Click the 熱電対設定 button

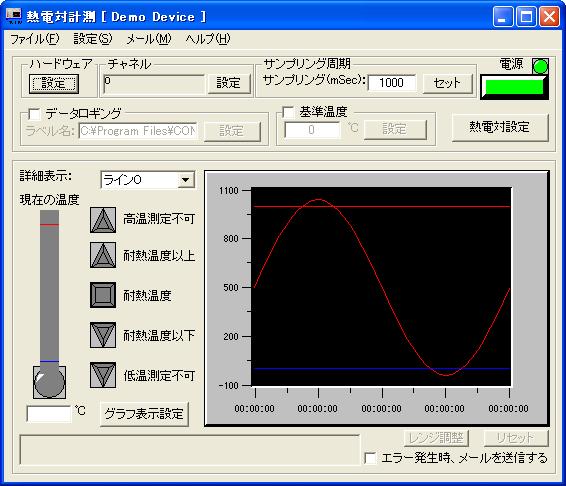(x=500, y=127)
